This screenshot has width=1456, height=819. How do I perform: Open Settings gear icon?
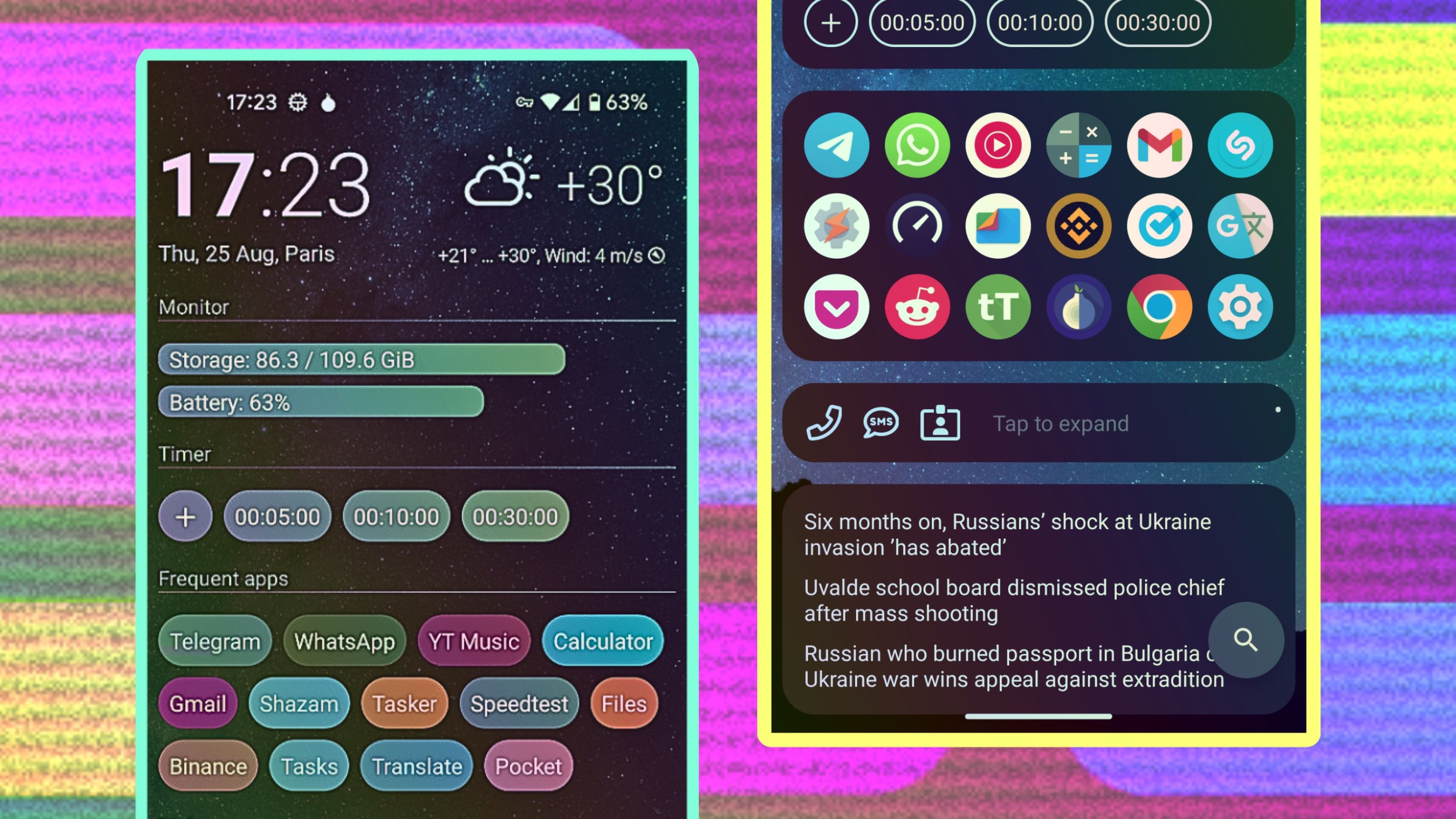(1240, 308)
